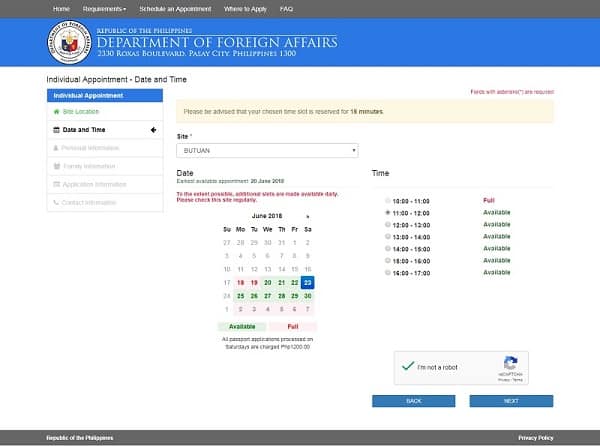600x446 pixels.
Task: Expand the Requirements menu dropdown
Action: click(104, 9)
